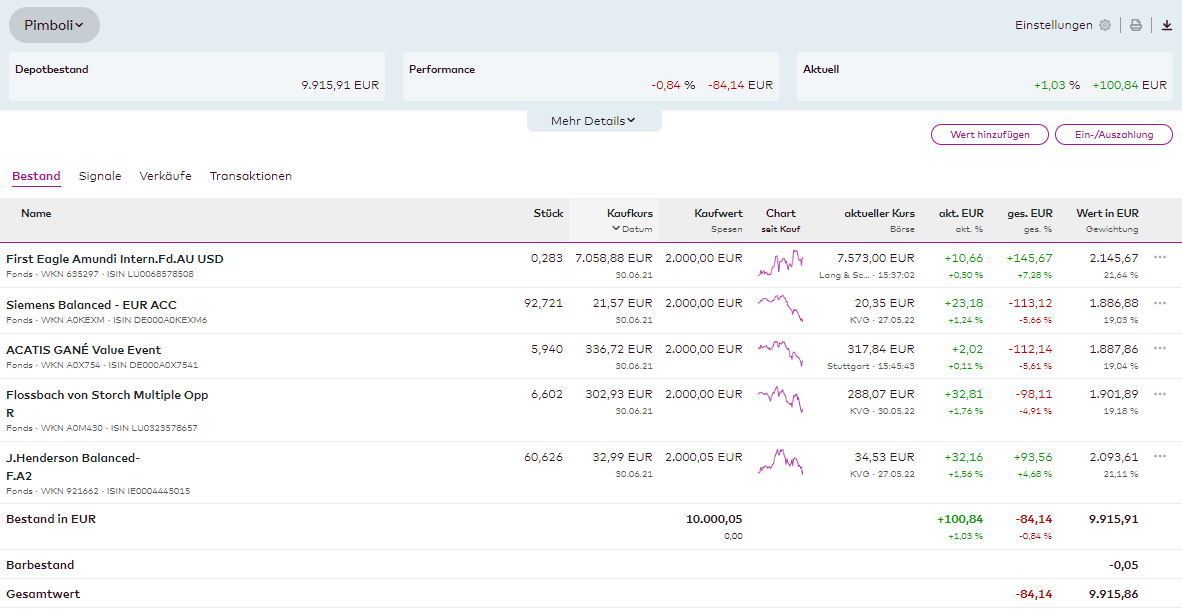Click the J.Henderson Balanced chart thumbnail
This screenshot has width=1182, height=615.
point(780,461)
